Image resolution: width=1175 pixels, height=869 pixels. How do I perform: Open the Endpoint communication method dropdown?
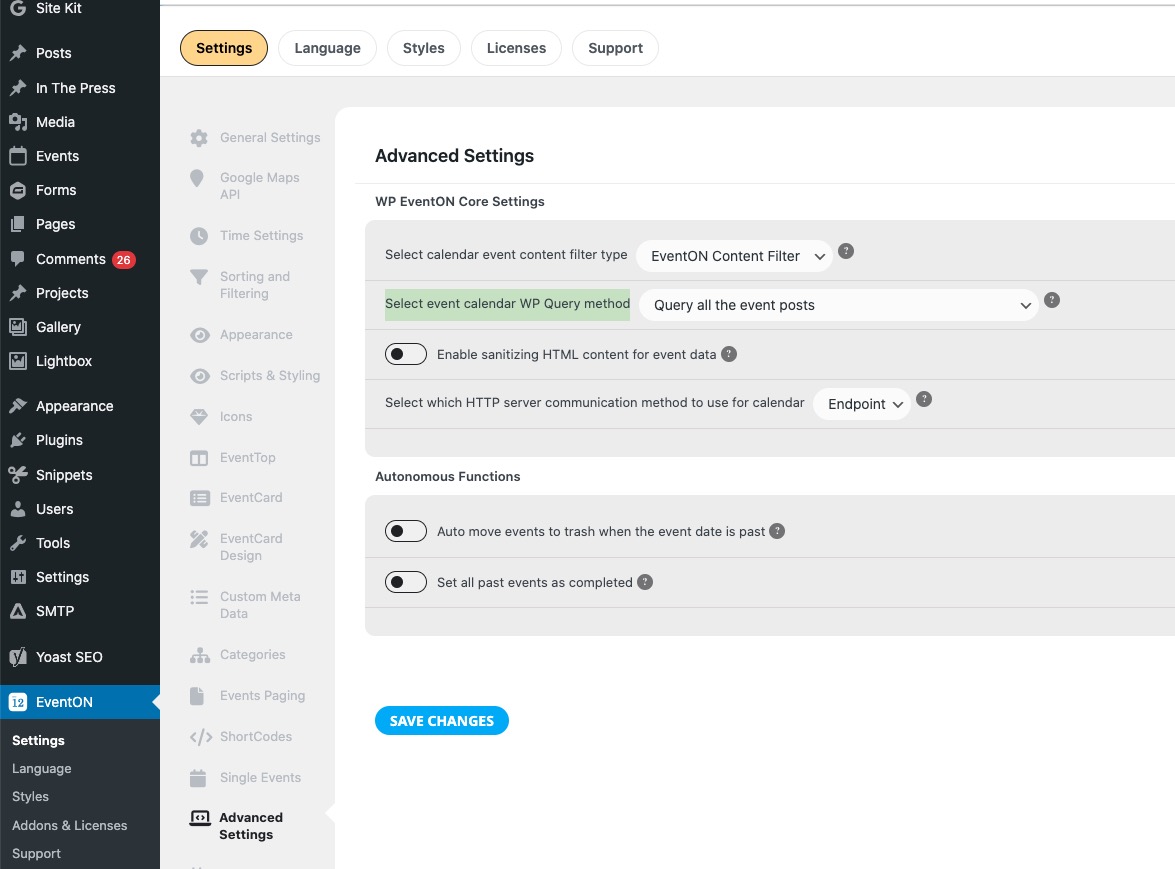862,404
